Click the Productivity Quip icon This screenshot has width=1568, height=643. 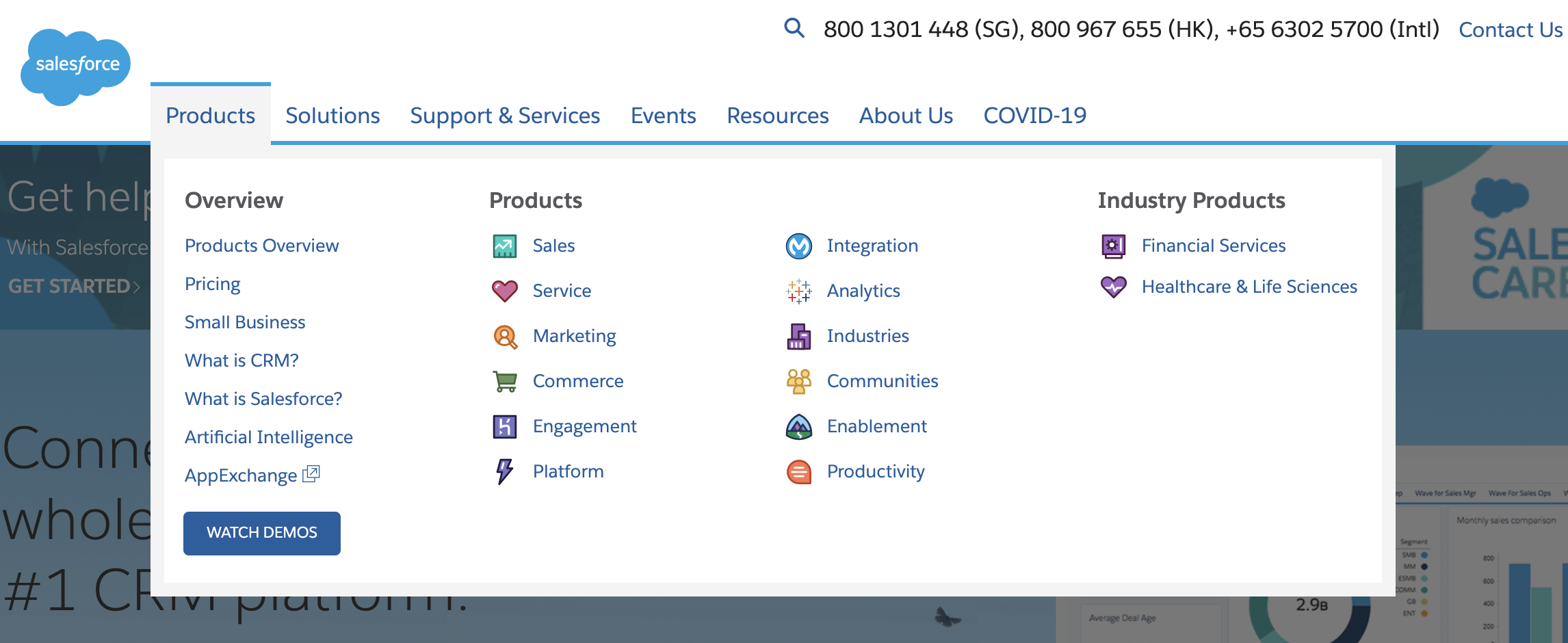(799, 471)
